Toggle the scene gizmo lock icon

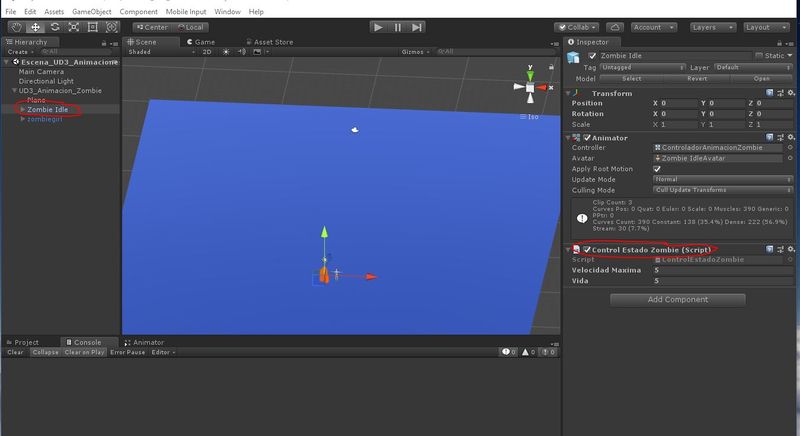551,67
